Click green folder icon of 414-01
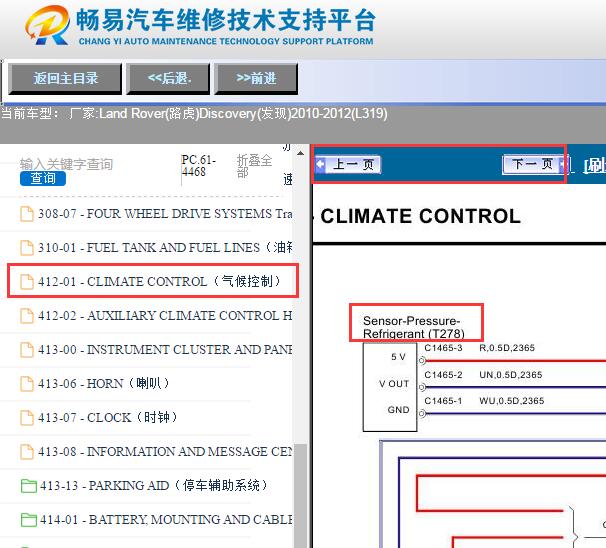The image size is (606, 548). pos(29,520)
